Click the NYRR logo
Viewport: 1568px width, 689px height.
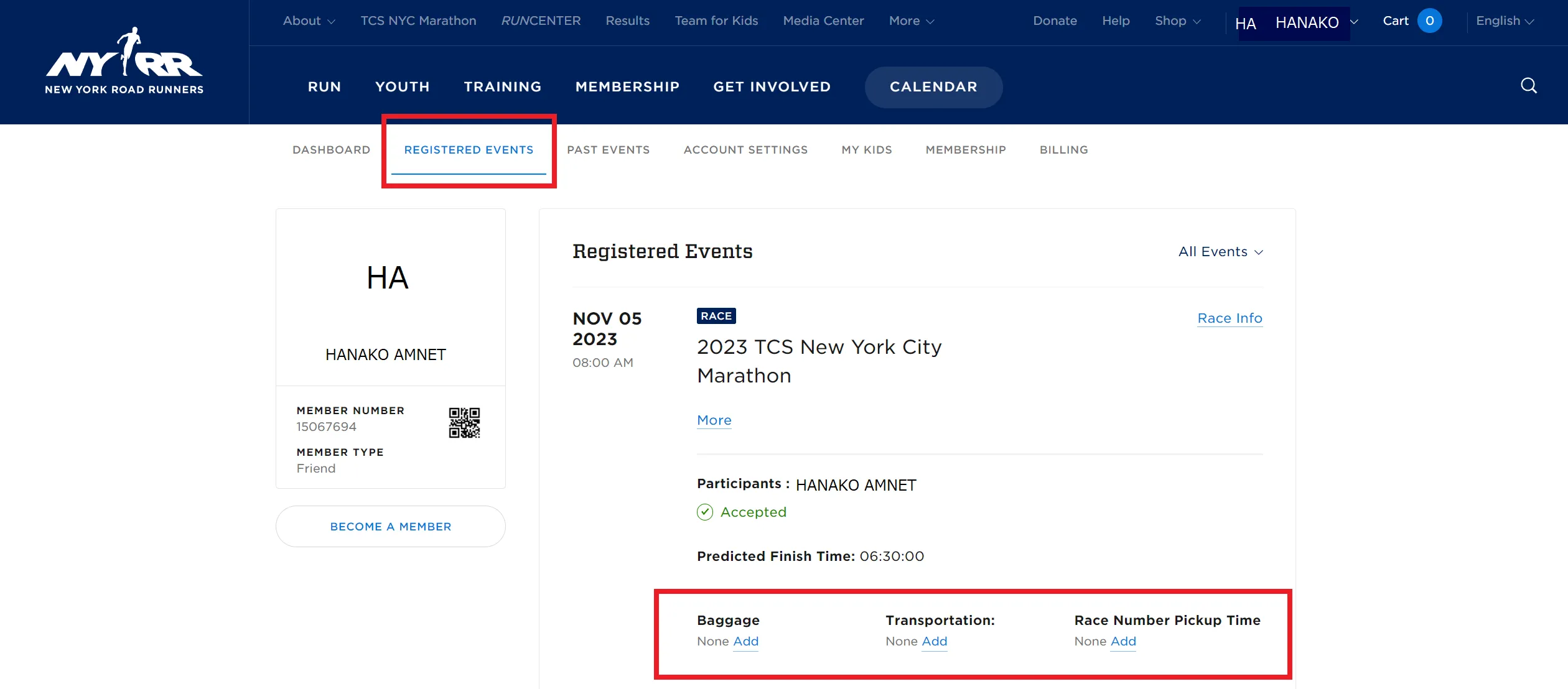click(124, 61)
